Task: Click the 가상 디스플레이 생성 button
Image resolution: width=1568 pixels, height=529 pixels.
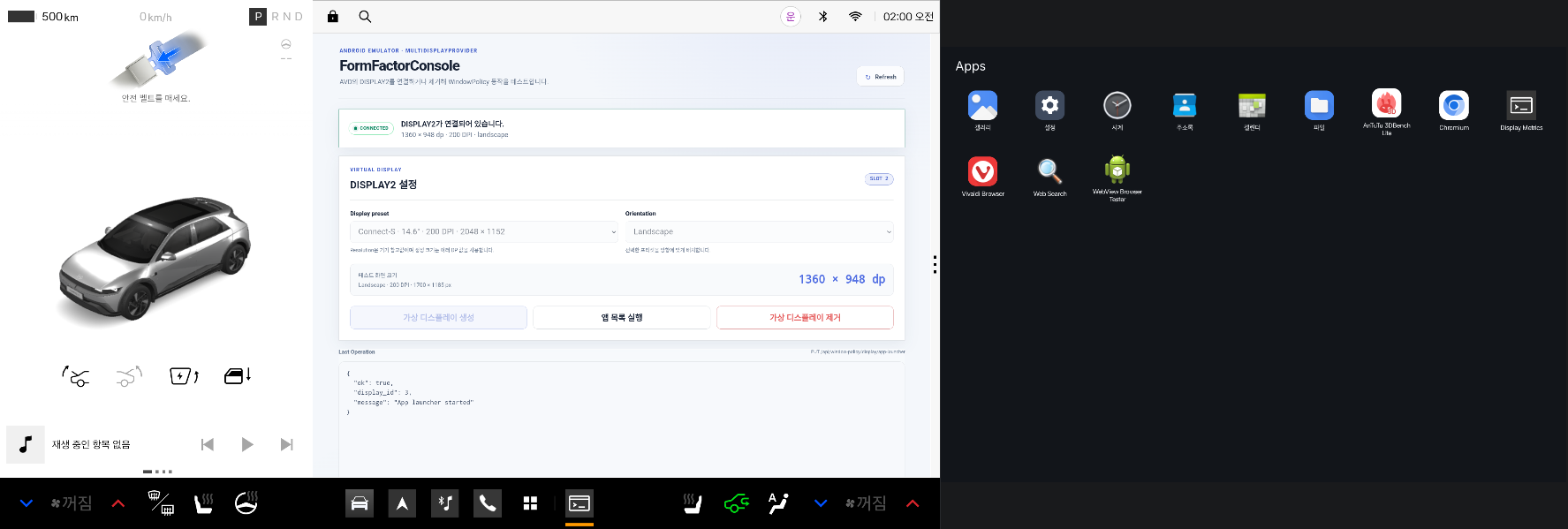Action: click(438, 317)
